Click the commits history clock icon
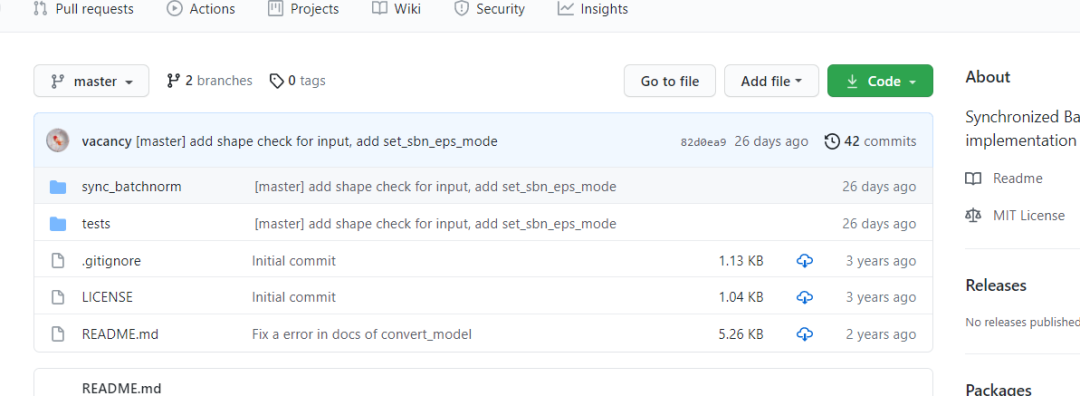Image resolution: width=1080 pixels, height=396 pixels. 832,141
